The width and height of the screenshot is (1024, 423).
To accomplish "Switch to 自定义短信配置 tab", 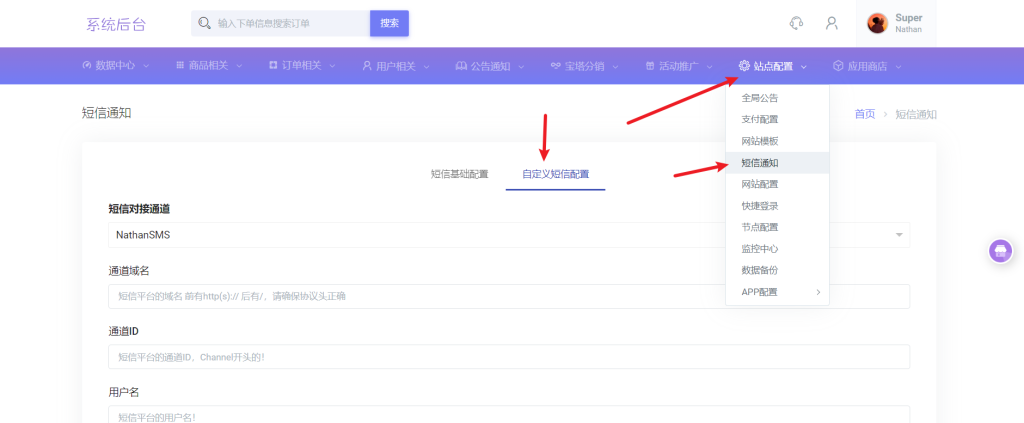I will (x=555, y=174).
